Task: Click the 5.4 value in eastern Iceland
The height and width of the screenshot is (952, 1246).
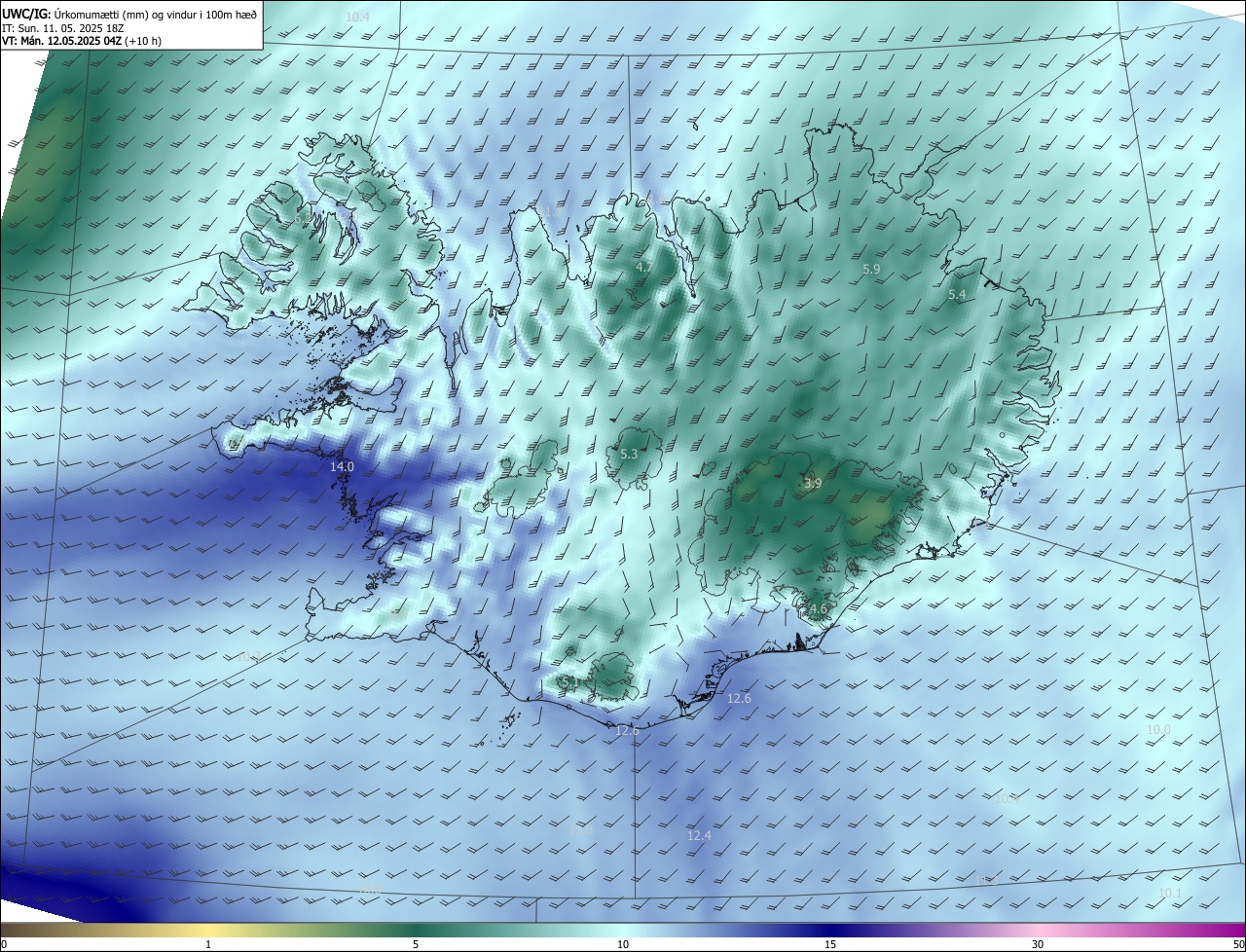Action: coord(957,294)
